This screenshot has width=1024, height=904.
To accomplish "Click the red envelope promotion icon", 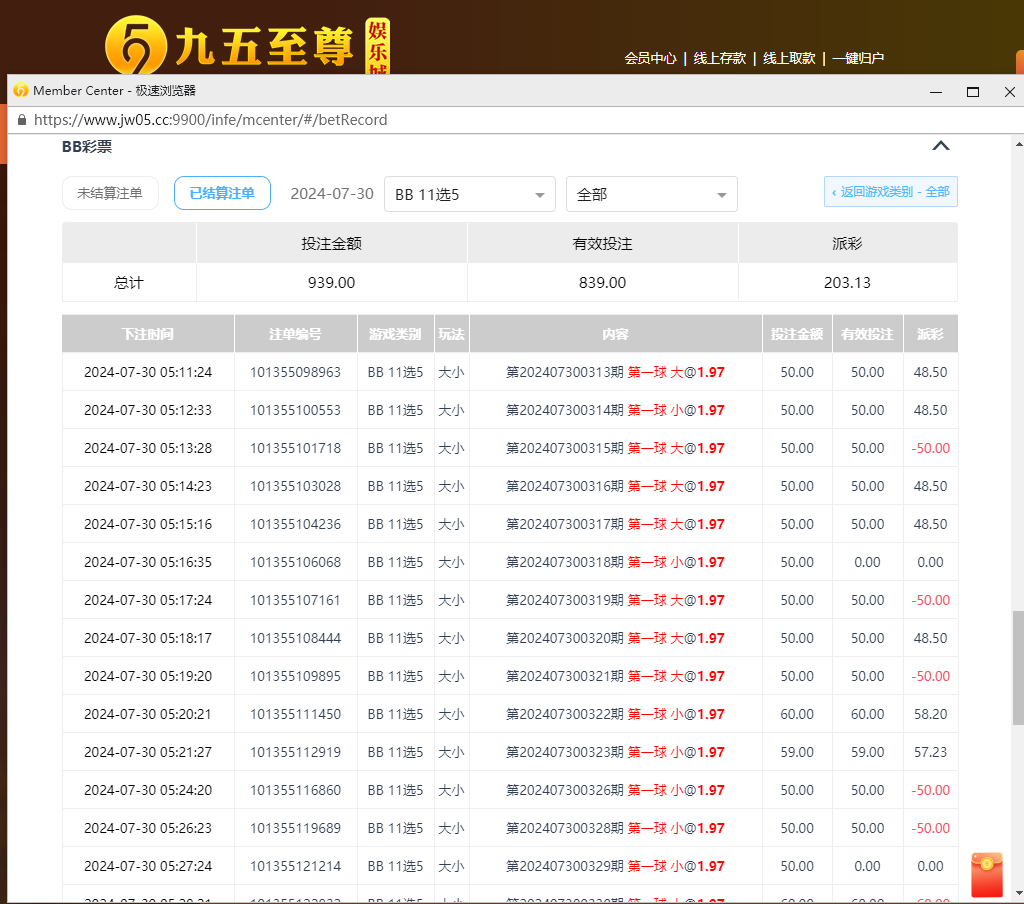I will (985, 874).
